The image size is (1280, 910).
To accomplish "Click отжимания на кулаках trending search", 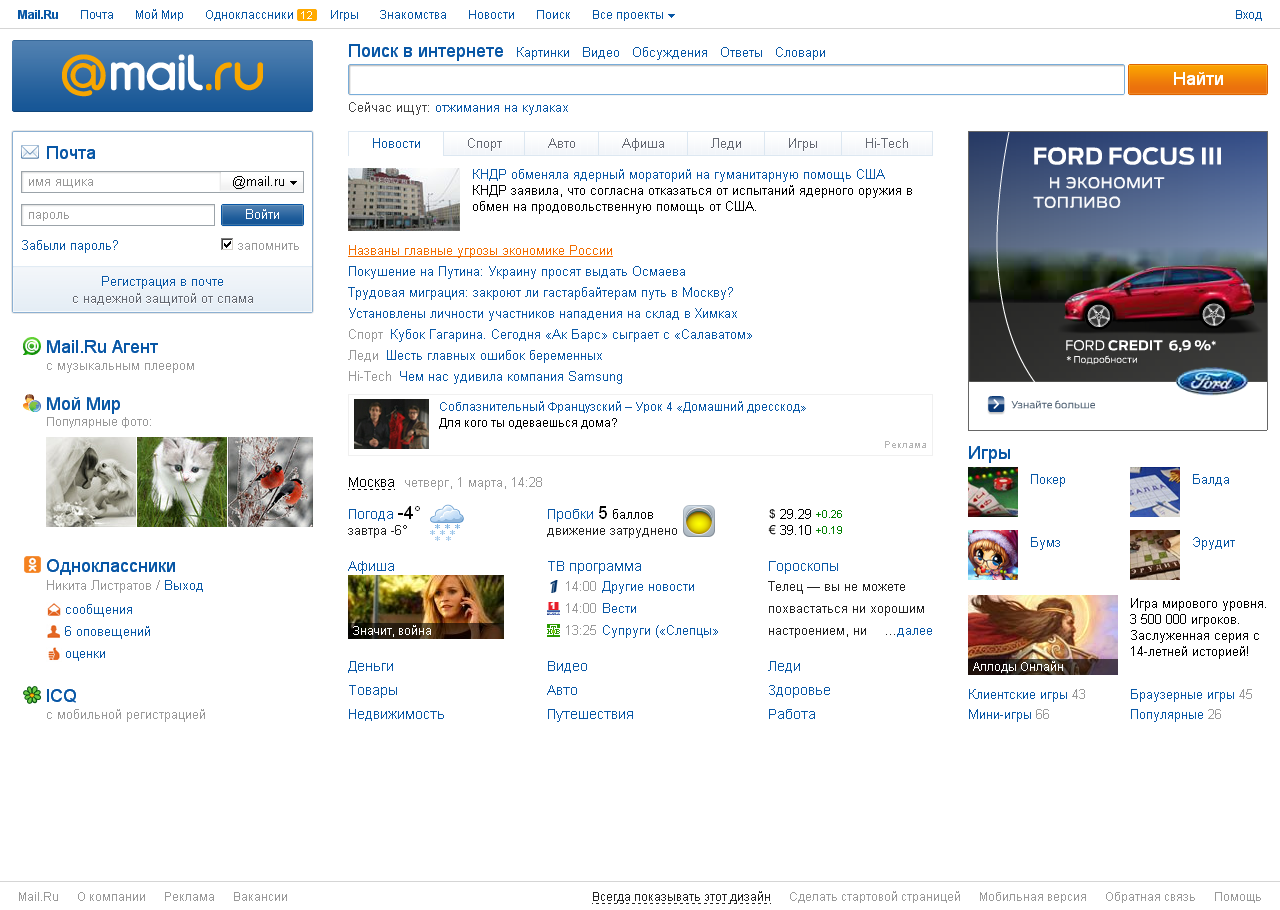I will [501, 107].
